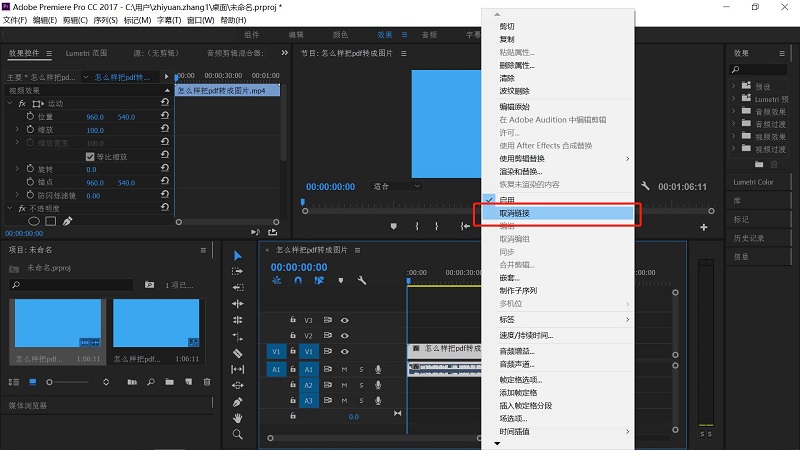
Task: Collapse the Motion effect group
Action: (x=10, y=103)
